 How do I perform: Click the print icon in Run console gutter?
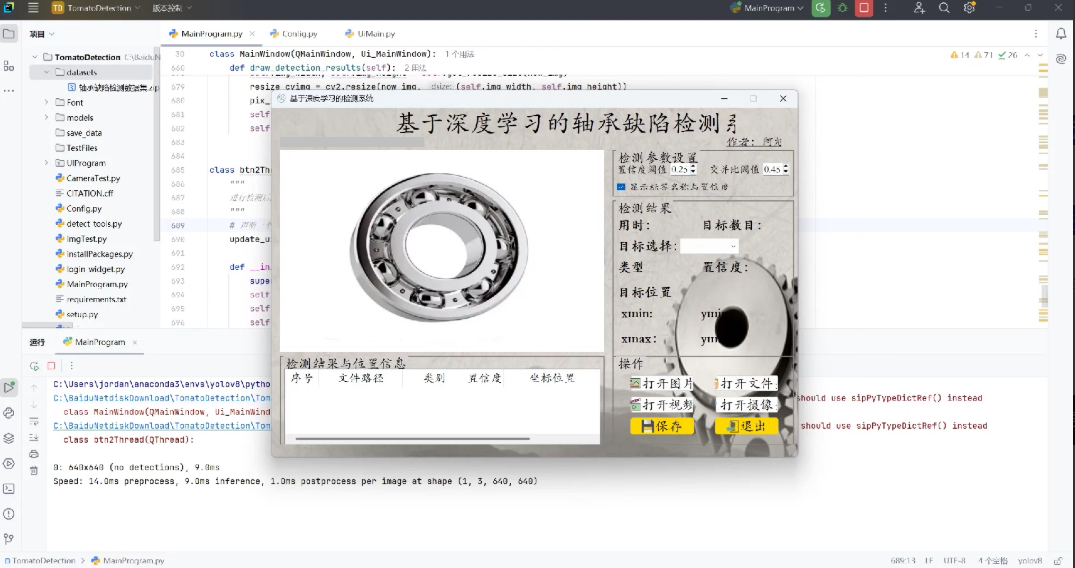point(34,454)
